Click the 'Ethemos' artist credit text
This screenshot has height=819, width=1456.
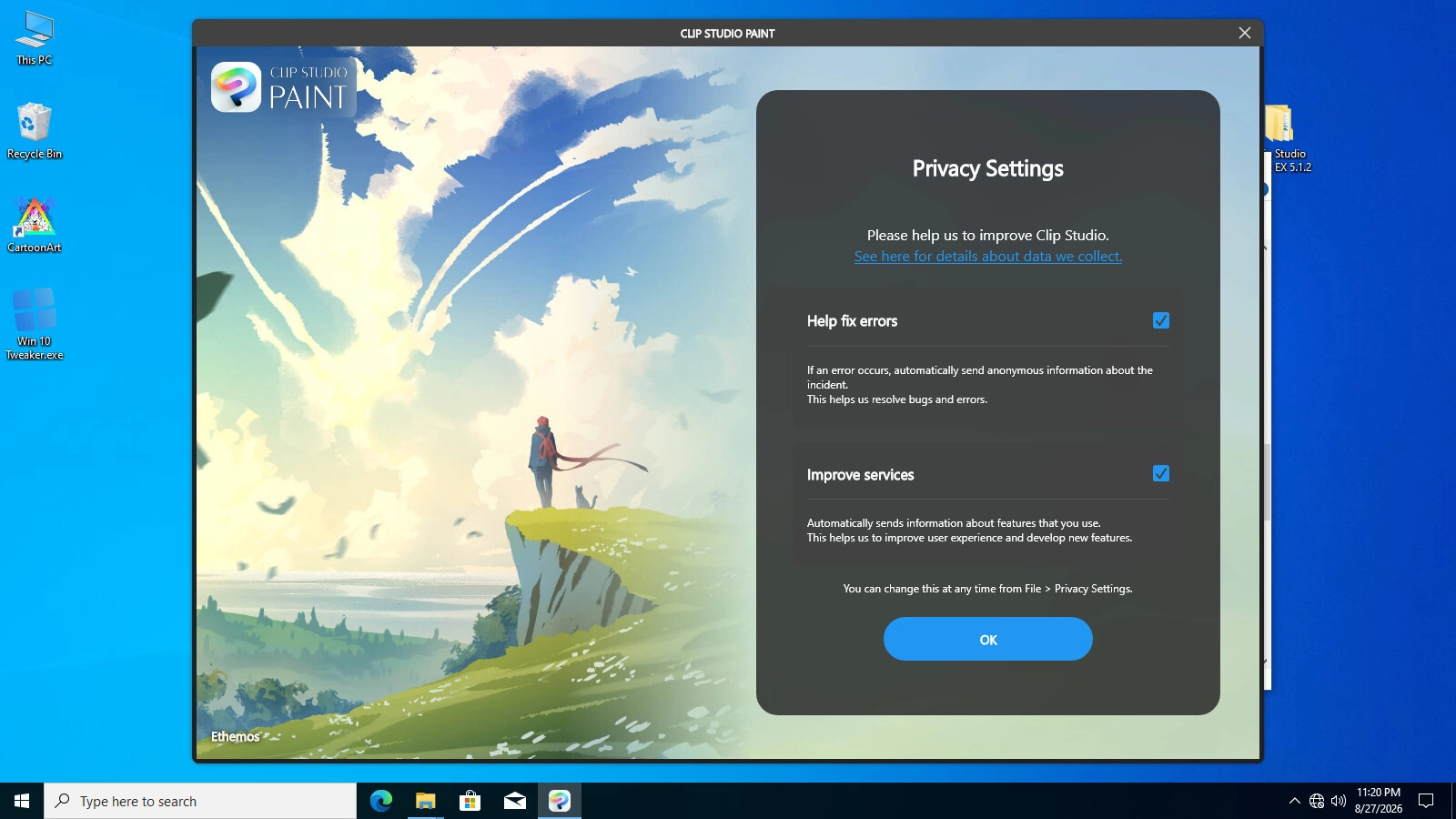coord(235,736)
